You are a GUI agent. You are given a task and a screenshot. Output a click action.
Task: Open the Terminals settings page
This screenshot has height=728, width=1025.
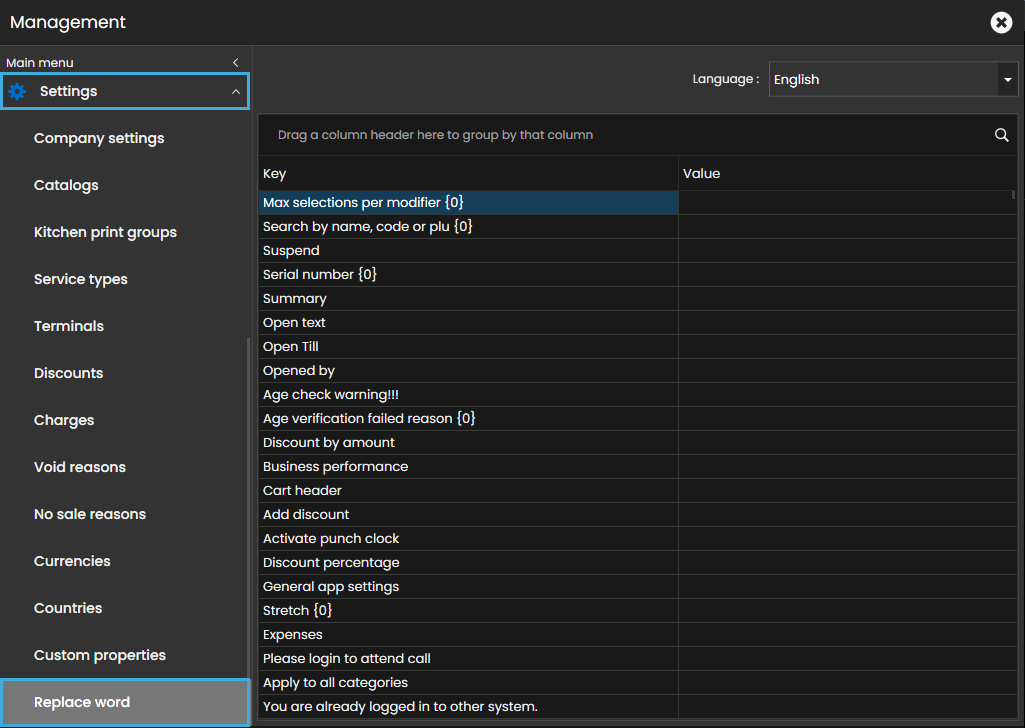click(69, 326)
